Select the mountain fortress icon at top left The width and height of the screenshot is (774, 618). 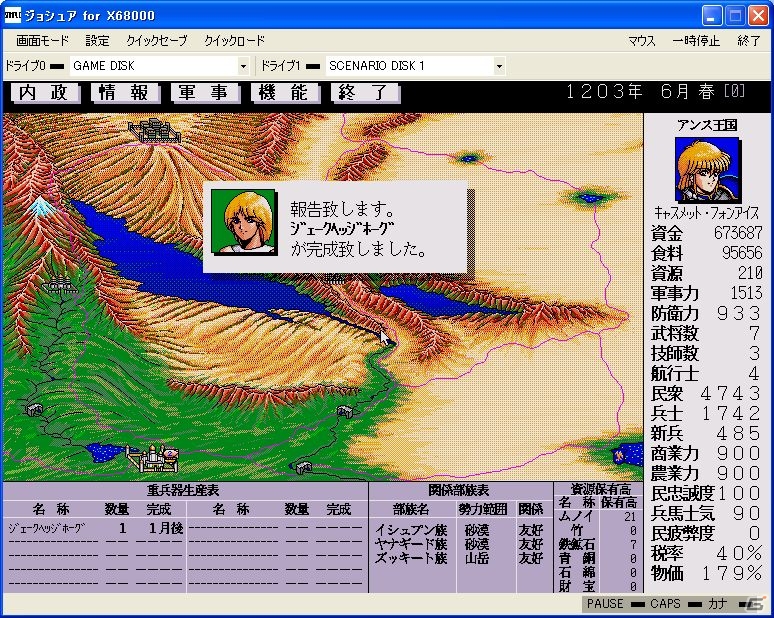pos(154,130)
